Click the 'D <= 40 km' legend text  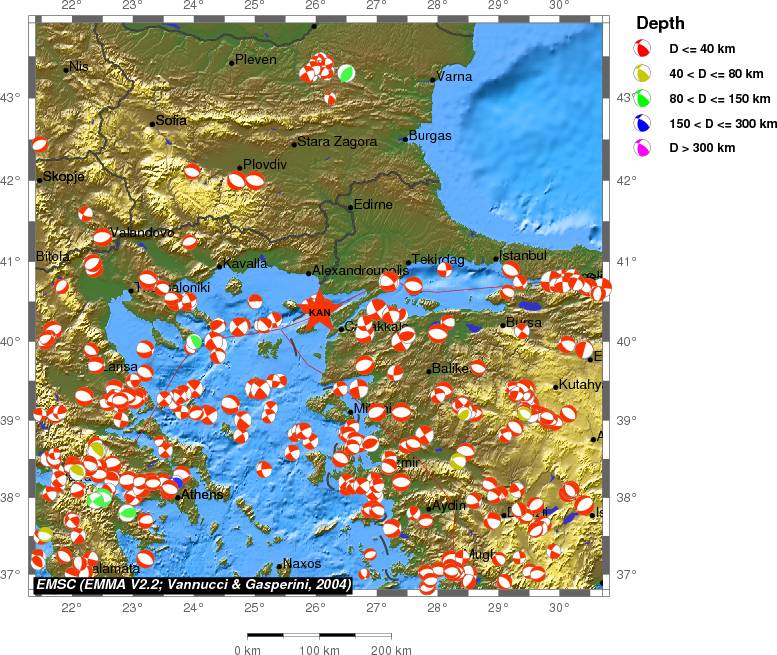704,48
